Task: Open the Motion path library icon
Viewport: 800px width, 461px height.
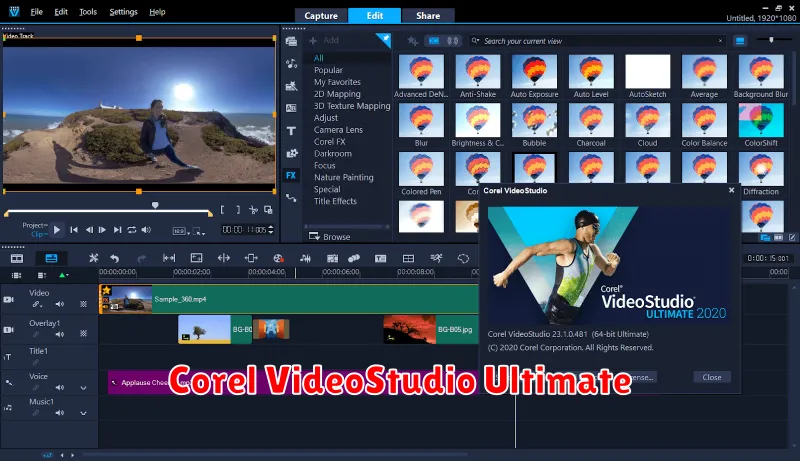Action: click(x=291, y=198)
